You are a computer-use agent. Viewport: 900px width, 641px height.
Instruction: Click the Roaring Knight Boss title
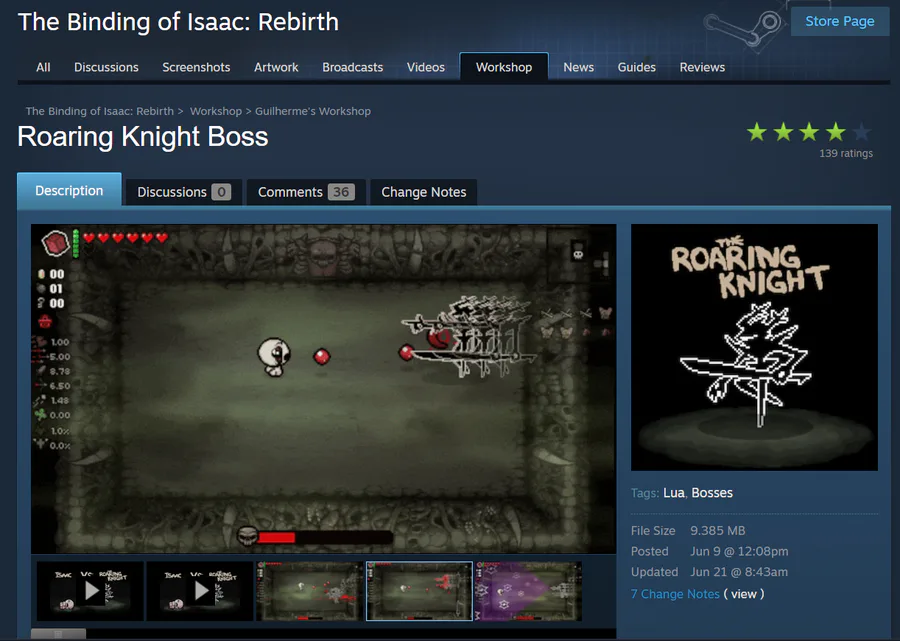pos(143,137)
